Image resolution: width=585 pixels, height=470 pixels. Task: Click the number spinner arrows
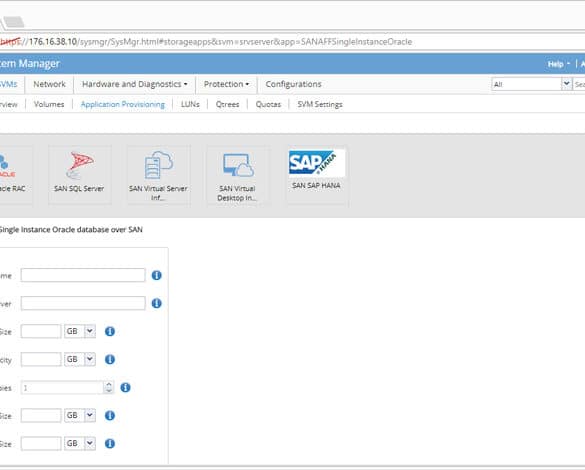tap(109, 388)
